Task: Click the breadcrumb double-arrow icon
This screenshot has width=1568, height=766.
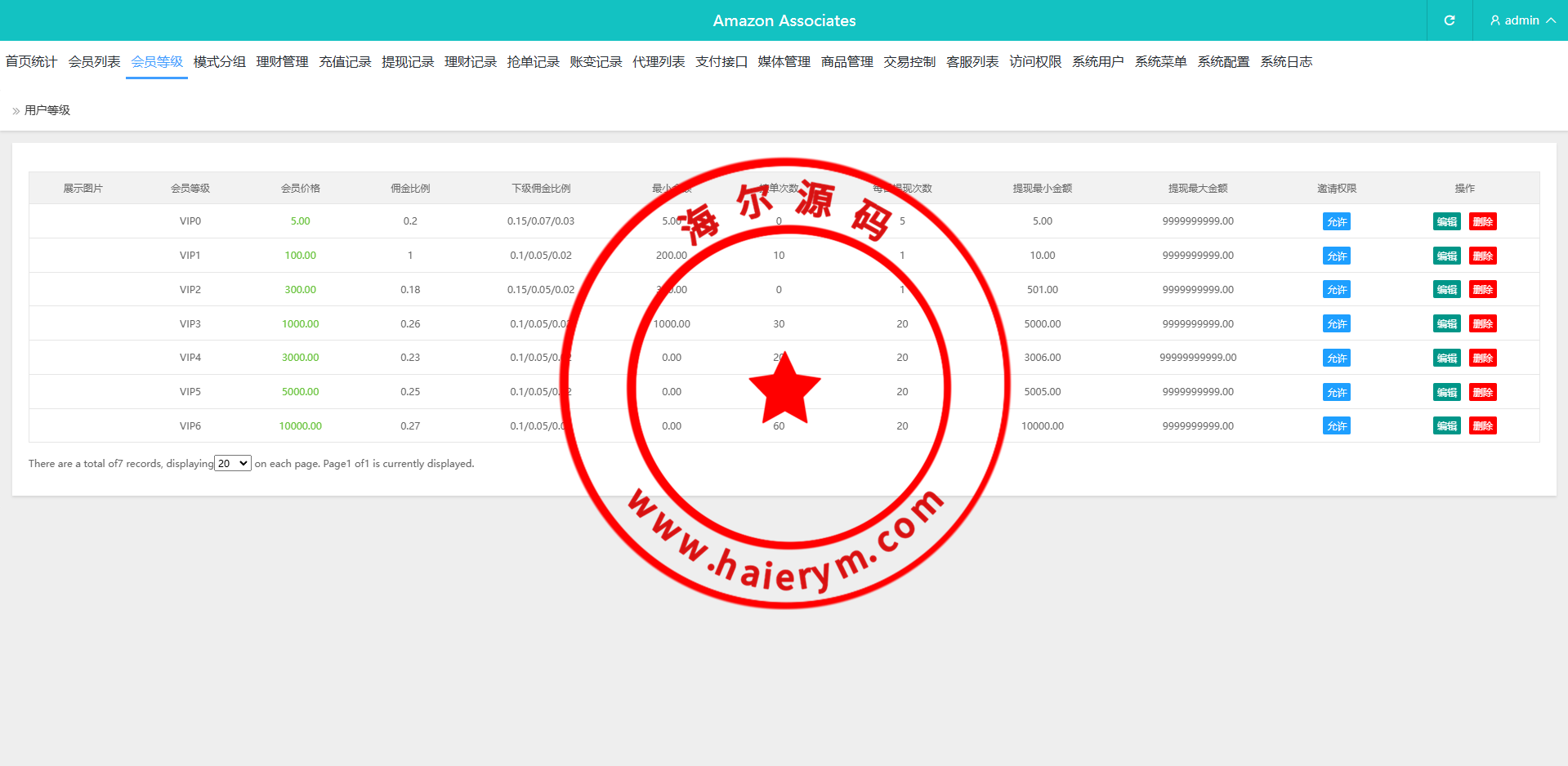Action: click(x=16, y=111)
